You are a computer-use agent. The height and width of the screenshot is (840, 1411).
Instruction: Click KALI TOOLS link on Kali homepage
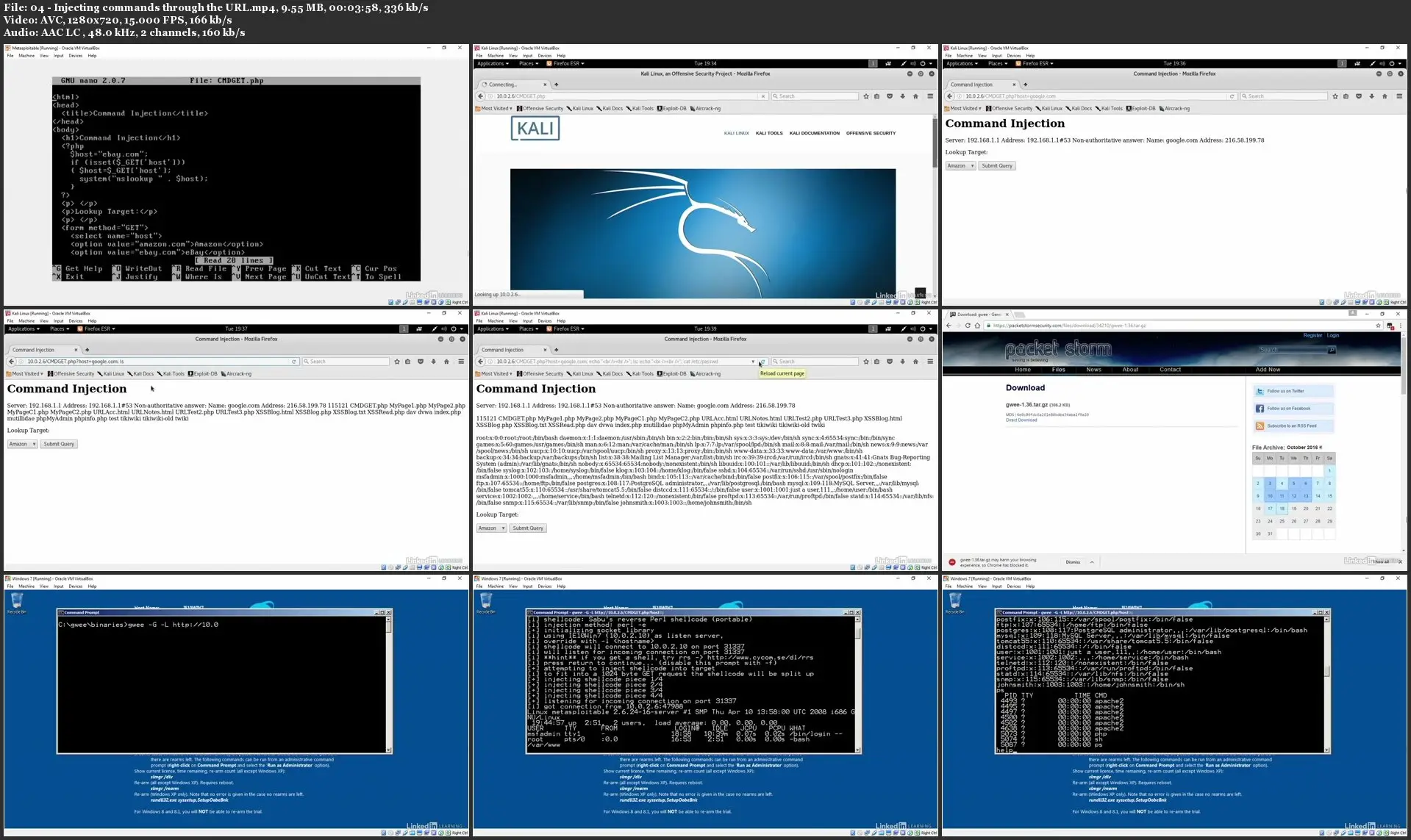769,134
